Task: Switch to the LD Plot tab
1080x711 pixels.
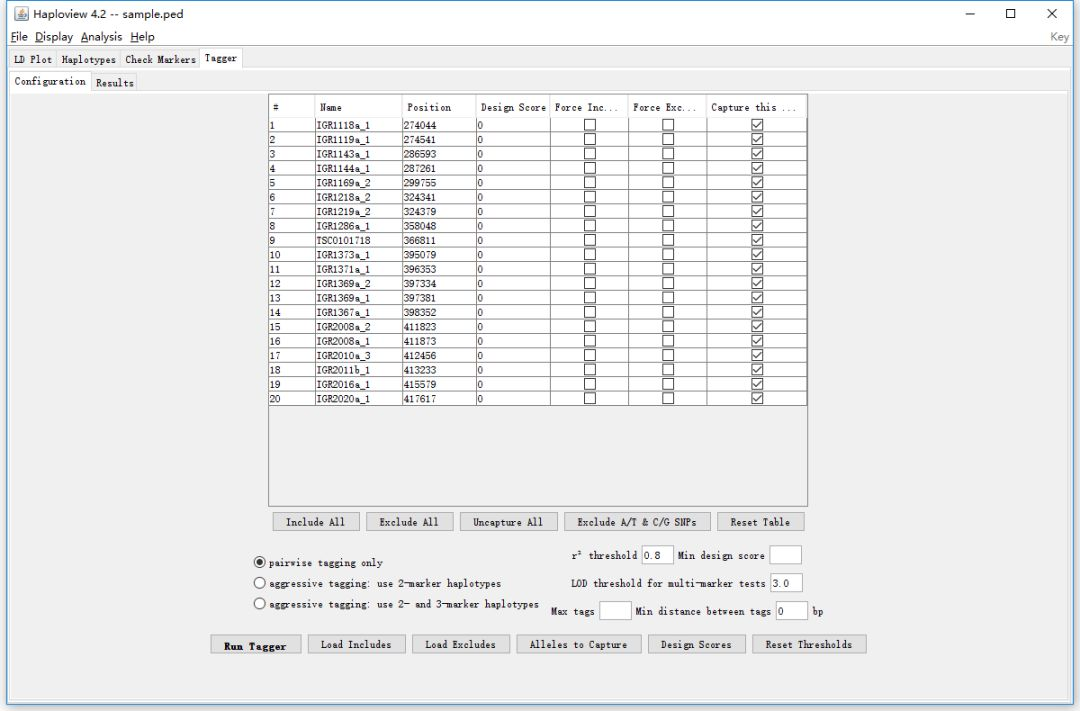Action: [33, 59]
